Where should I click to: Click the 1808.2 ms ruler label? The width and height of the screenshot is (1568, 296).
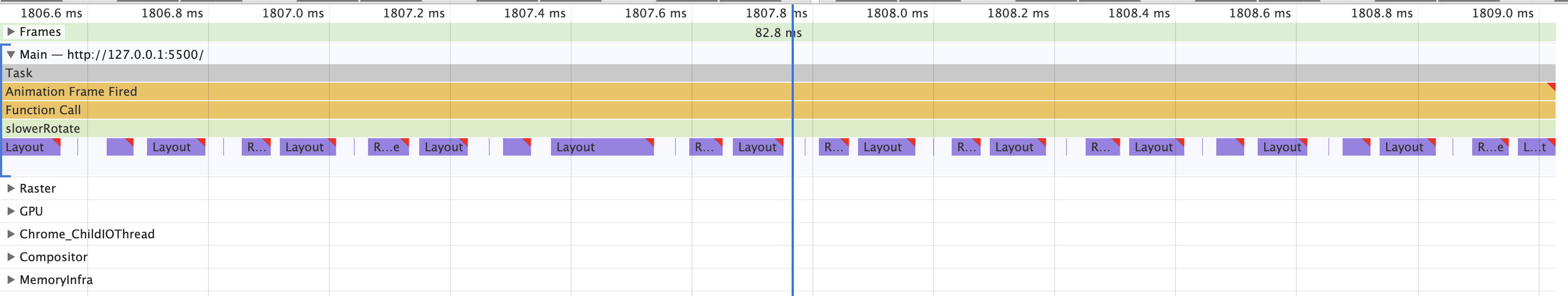pos(1018,14)
